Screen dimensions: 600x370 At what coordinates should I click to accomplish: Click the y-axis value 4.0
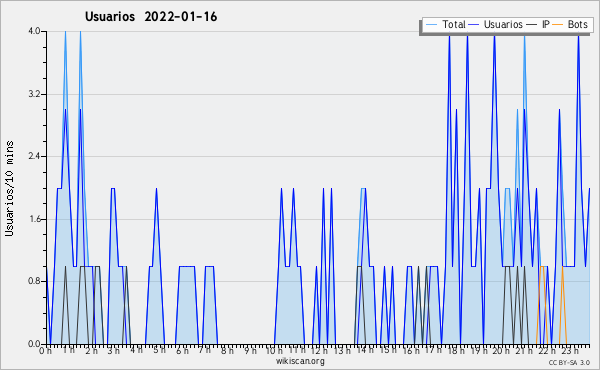coord(34,31)
